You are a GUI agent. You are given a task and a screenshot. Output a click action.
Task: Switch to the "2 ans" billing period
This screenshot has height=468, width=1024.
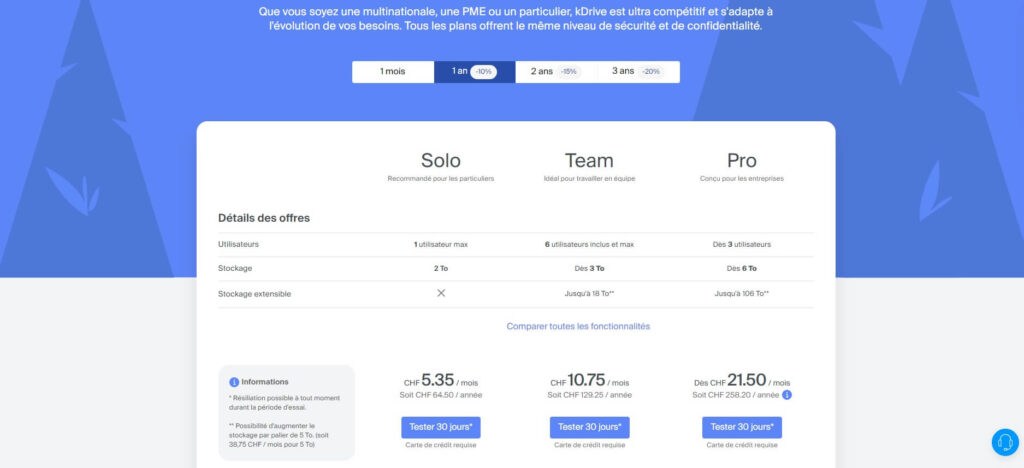[542, 72]
